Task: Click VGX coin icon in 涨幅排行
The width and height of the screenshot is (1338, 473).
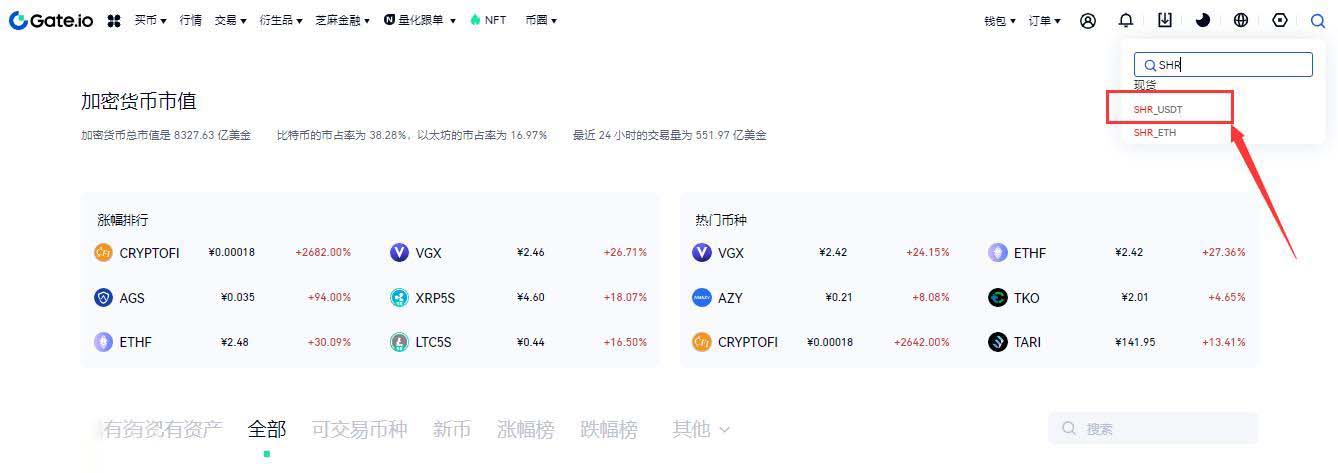Action: tap(399, 253)
